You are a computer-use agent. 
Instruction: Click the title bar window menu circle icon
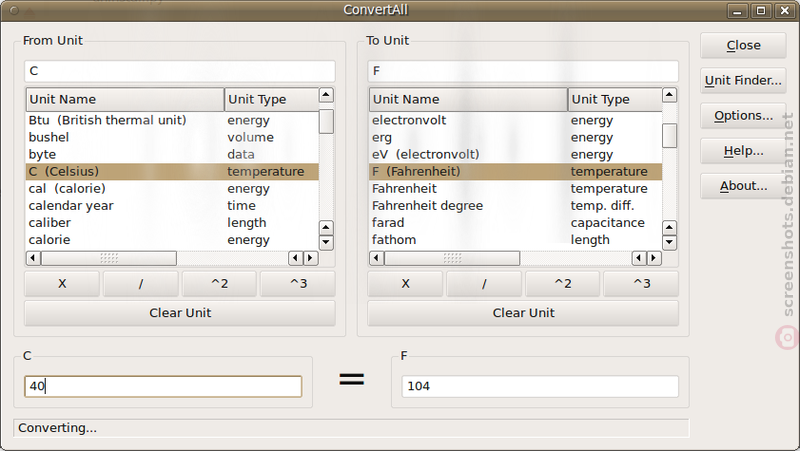tap(14, 10)
